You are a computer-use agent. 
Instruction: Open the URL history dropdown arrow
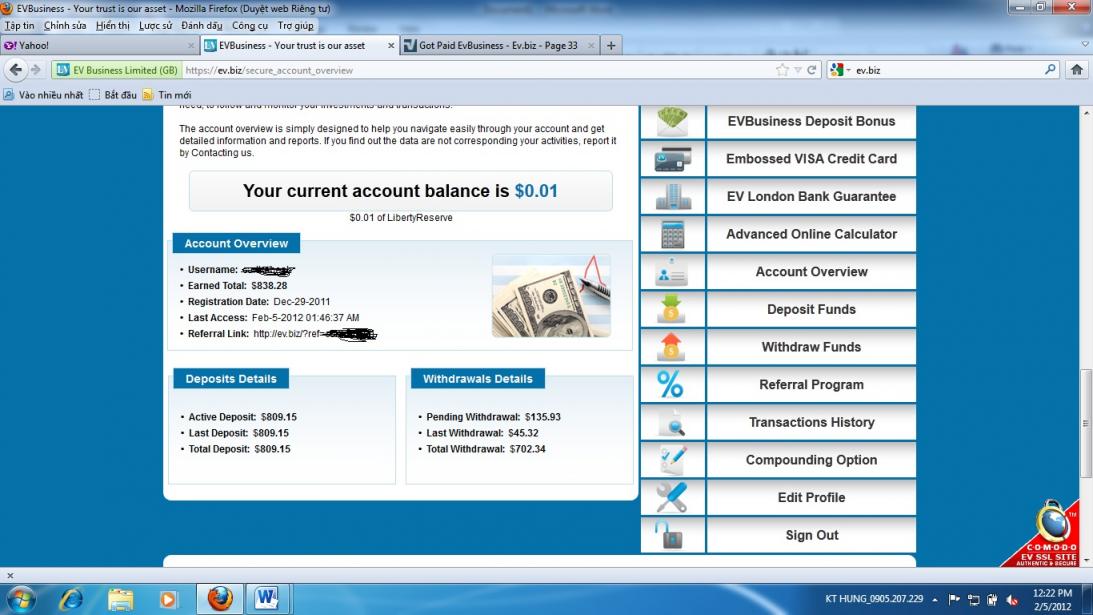tap(797, 70)
